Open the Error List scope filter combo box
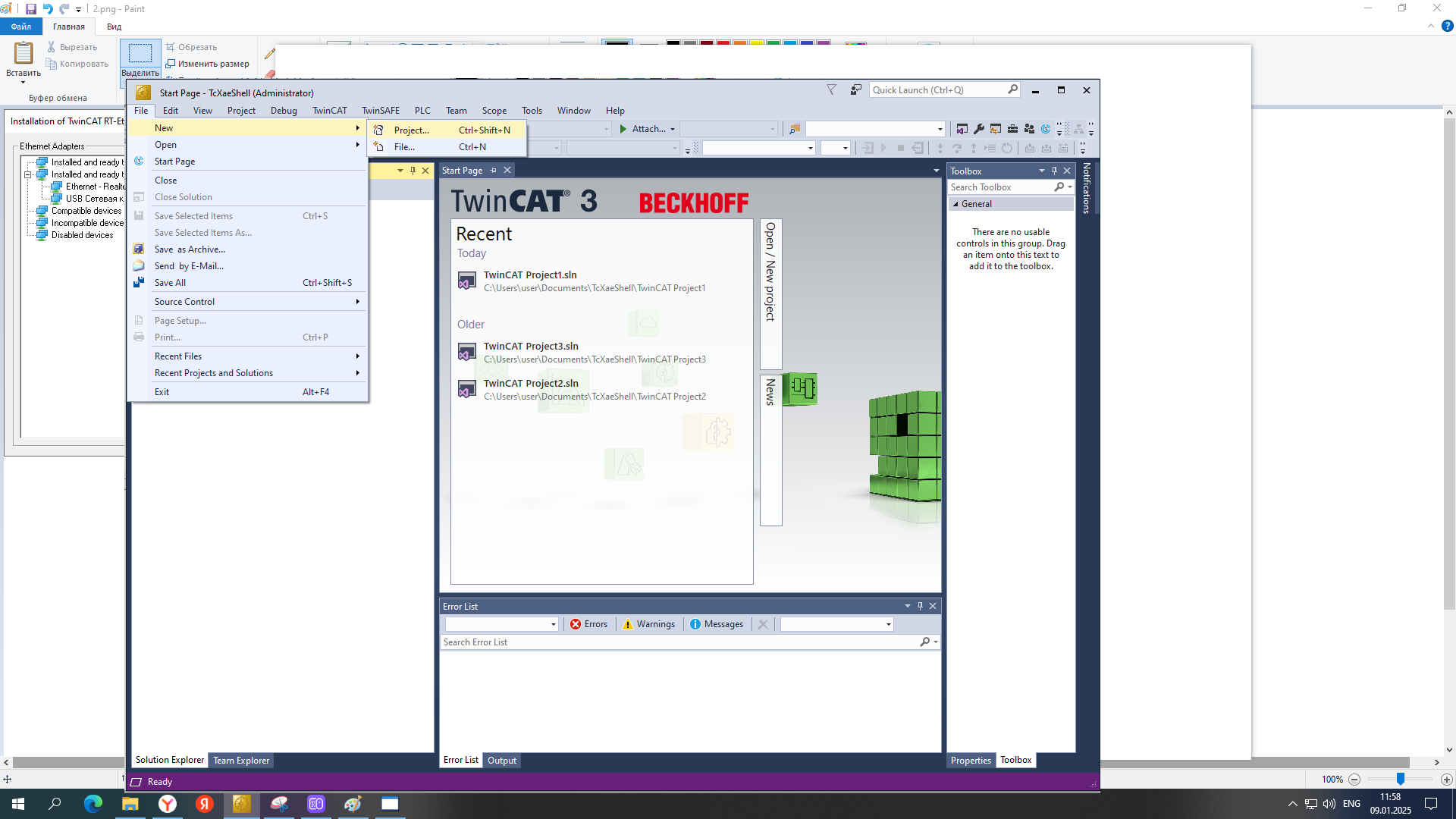 501,624
